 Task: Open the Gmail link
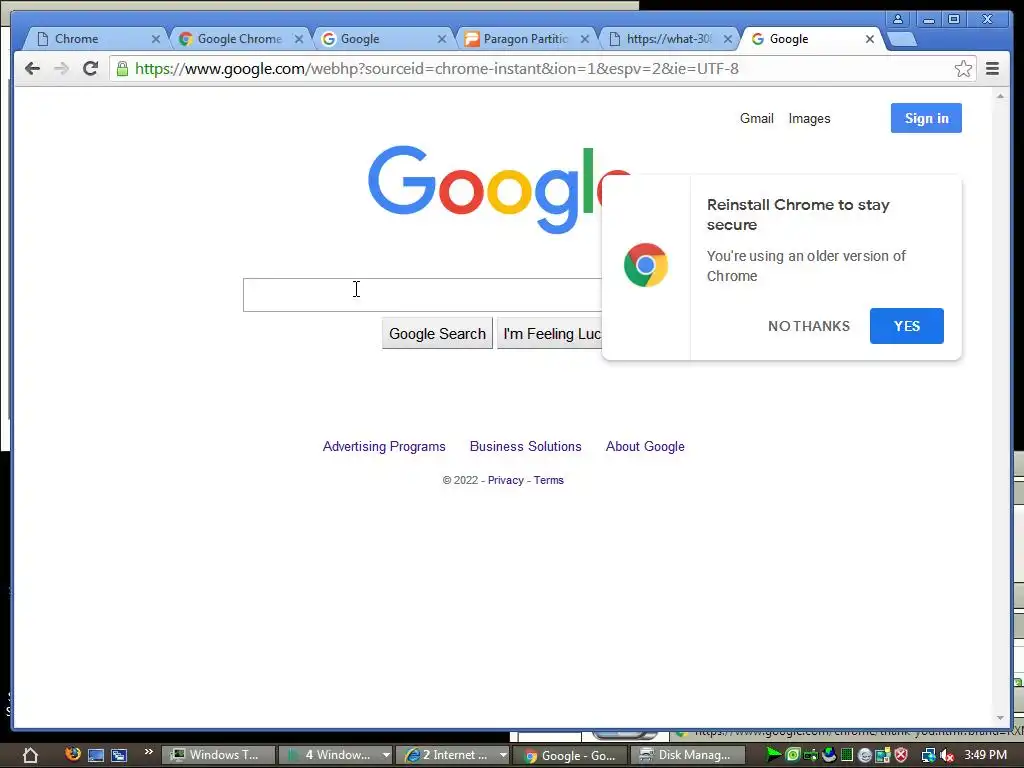[756, 118]
